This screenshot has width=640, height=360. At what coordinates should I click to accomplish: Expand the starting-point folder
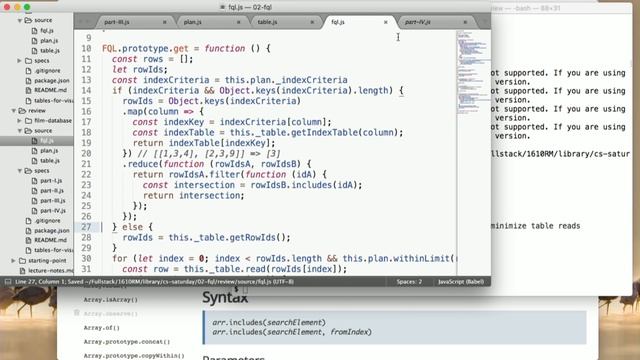(x=14, y=260)
